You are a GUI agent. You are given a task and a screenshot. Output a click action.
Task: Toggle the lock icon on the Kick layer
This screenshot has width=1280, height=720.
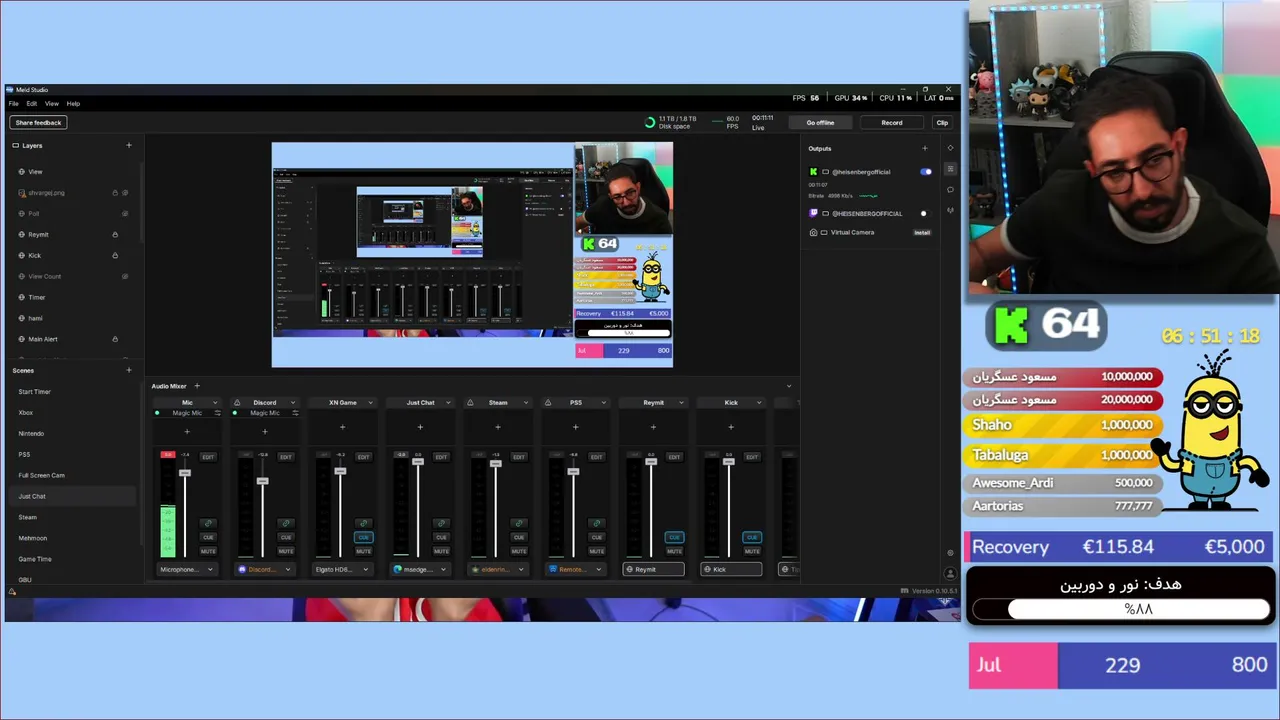point(115,255)
